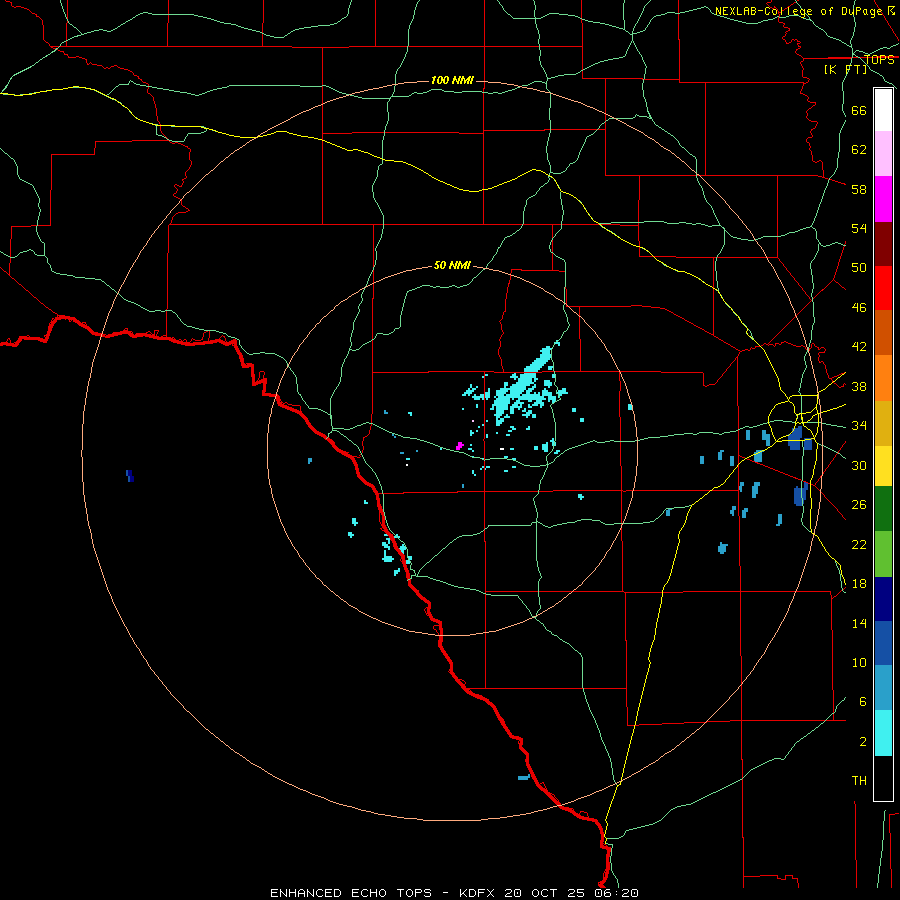Click the bright red legend swatch
Viewport: 900px width, 900px height.
(883, 288)
